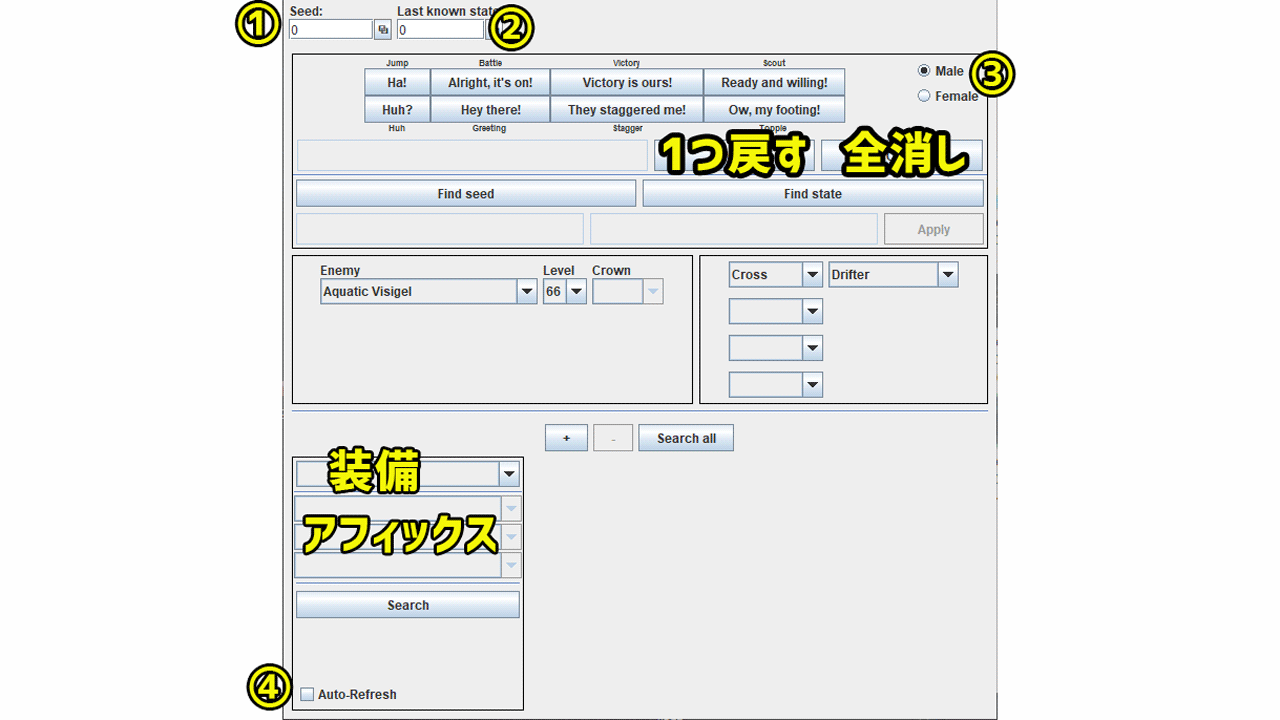The width and height of the screenshot is (1280, 720).
Task: Click the copy icon beside the Seed field
Action: pos(382,30)
